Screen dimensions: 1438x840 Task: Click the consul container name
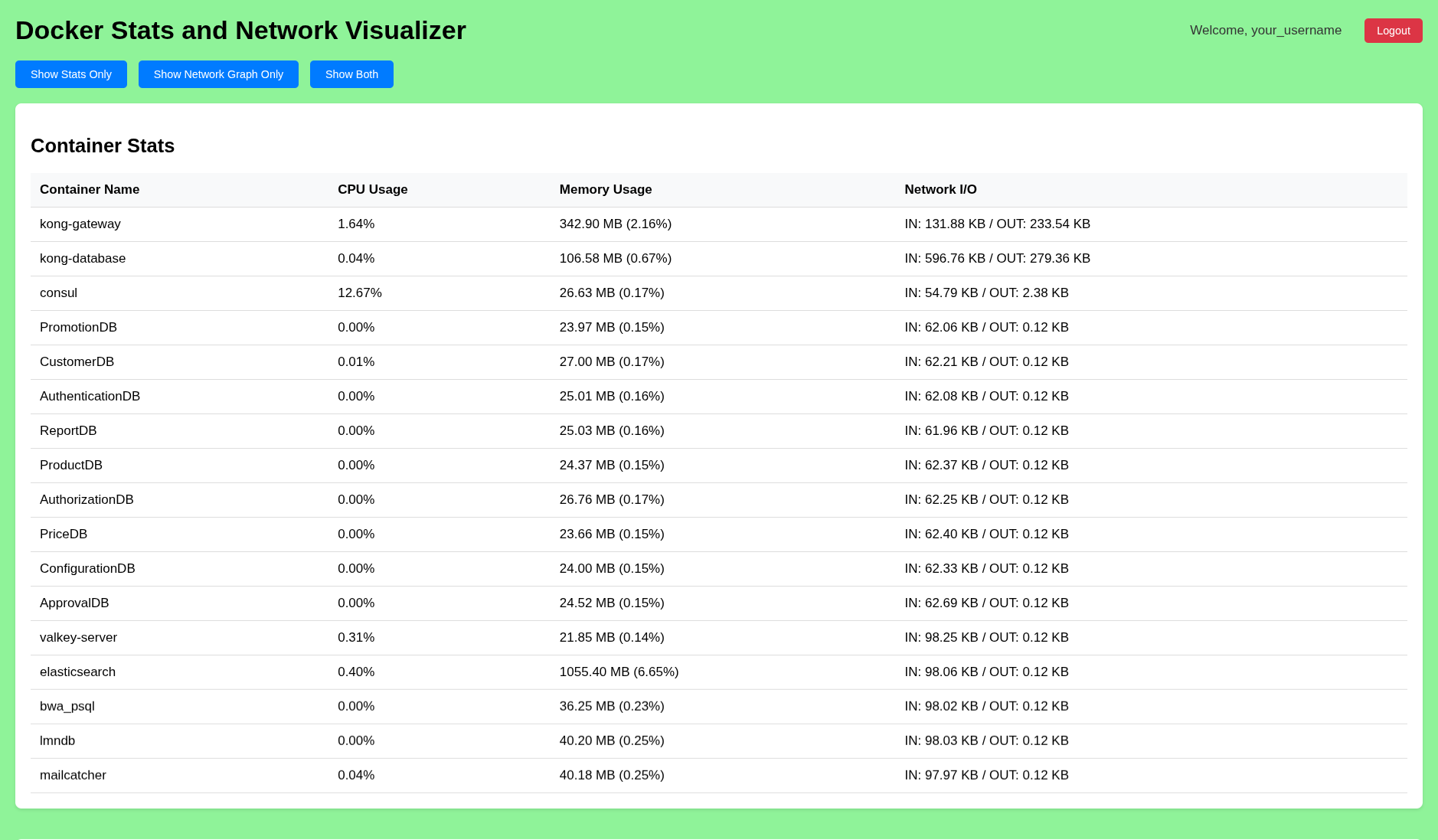coord(58,293)
